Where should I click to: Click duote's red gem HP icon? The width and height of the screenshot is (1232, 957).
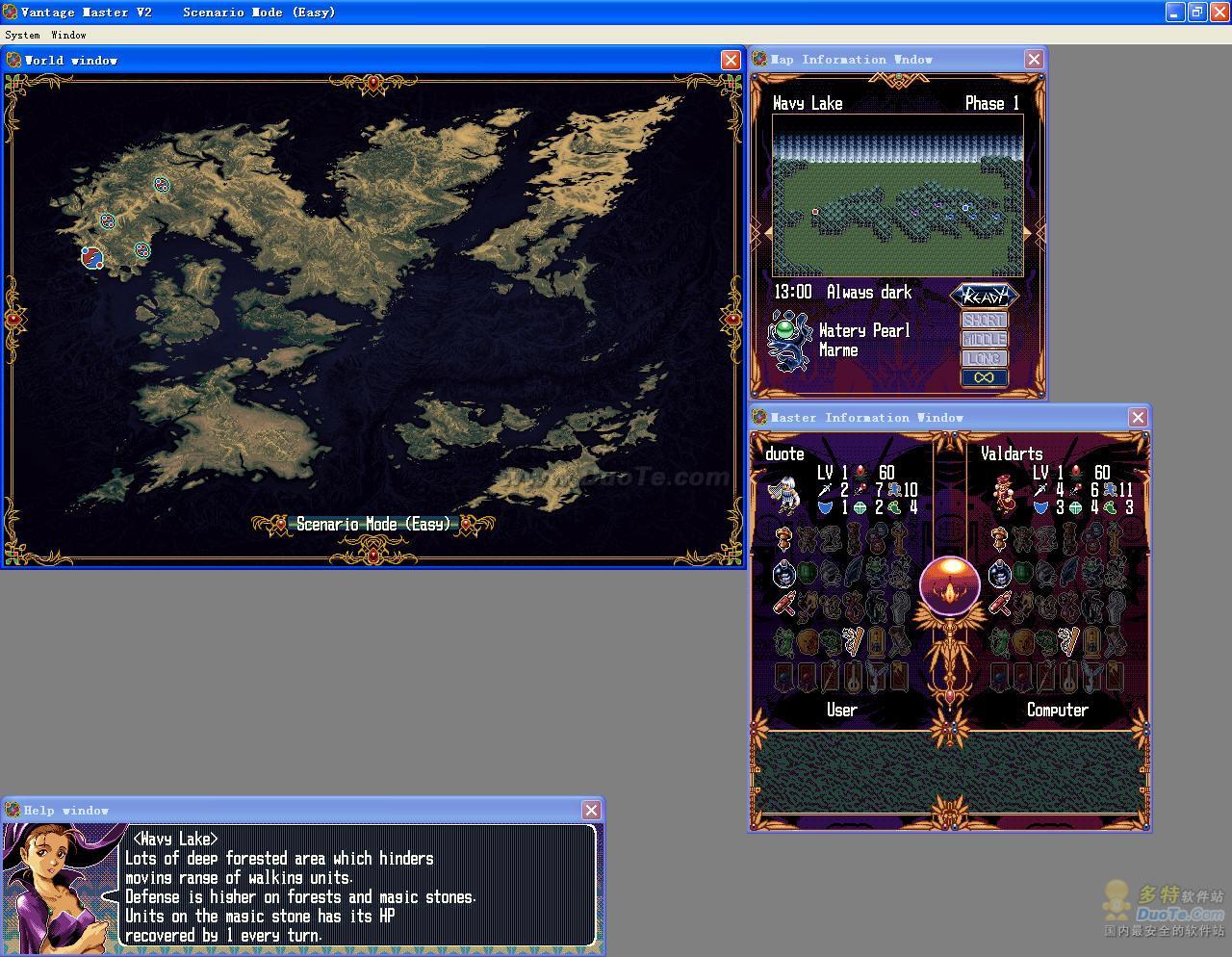pos(860,472)
